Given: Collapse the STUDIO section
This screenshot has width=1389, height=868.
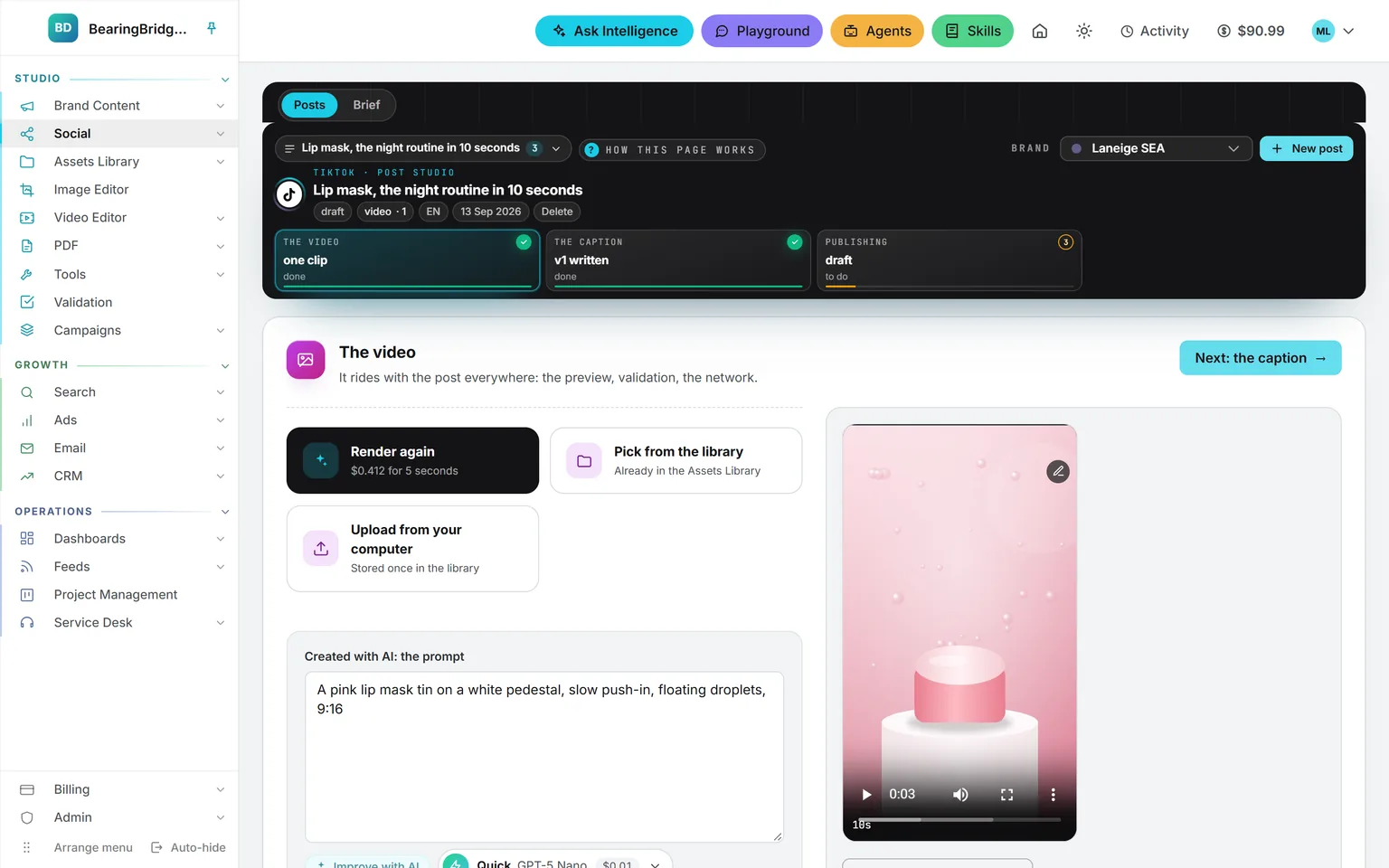Looking at the screenshot, I should [225, 79].
